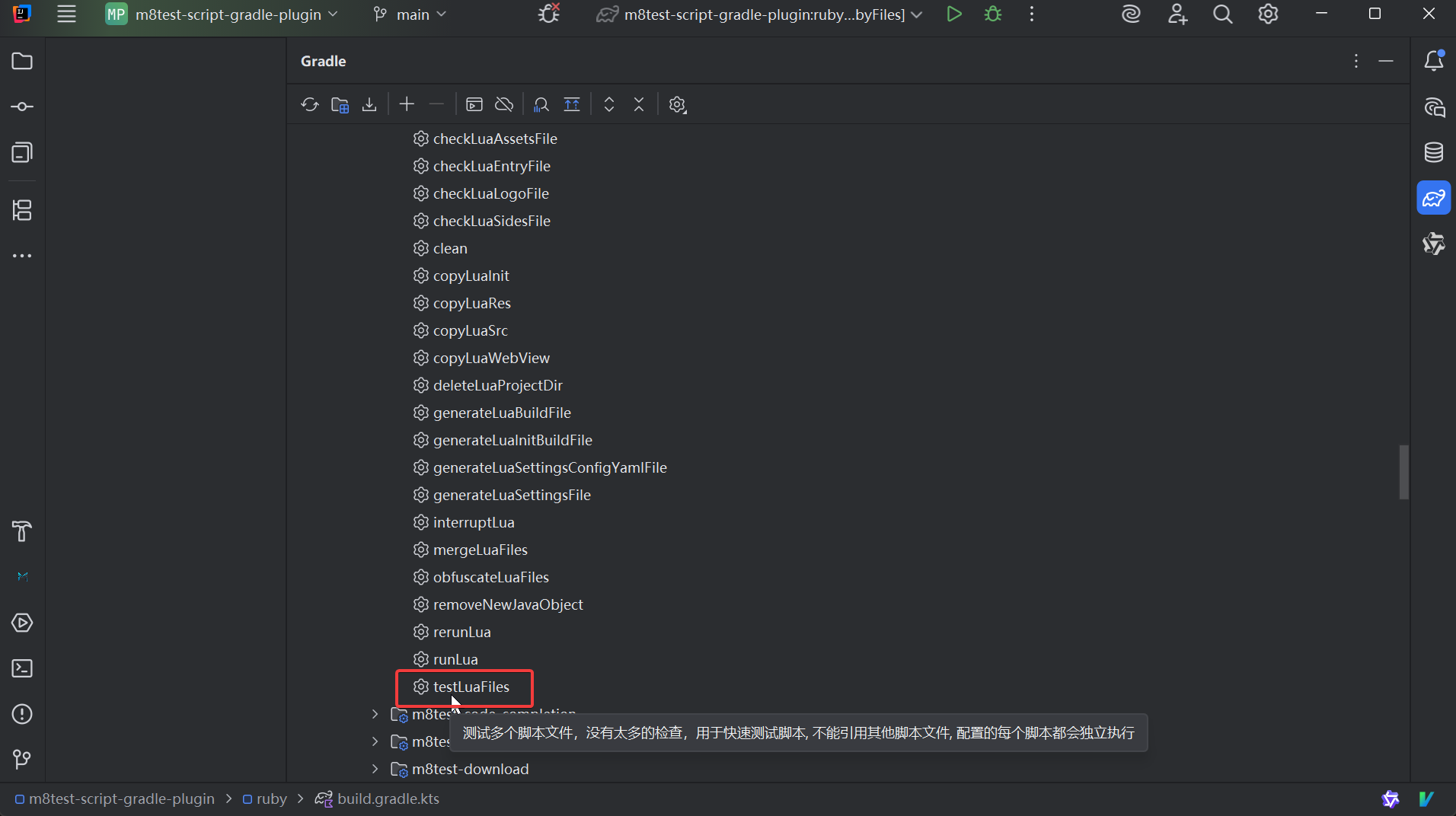Open the Database tool window
The width and height of the screenshot is (1456, 816).
pyautogui.click(x=1434, y=152)
